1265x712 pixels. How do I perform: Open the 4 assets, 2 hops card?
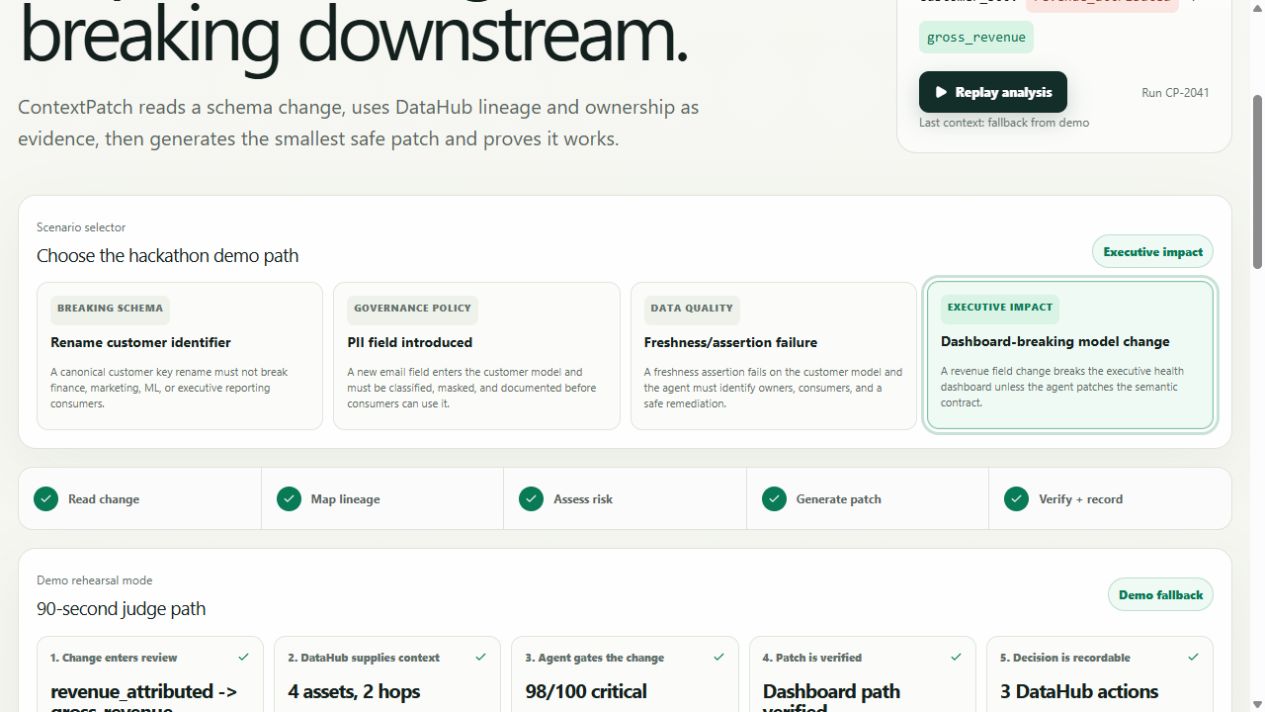387,674
